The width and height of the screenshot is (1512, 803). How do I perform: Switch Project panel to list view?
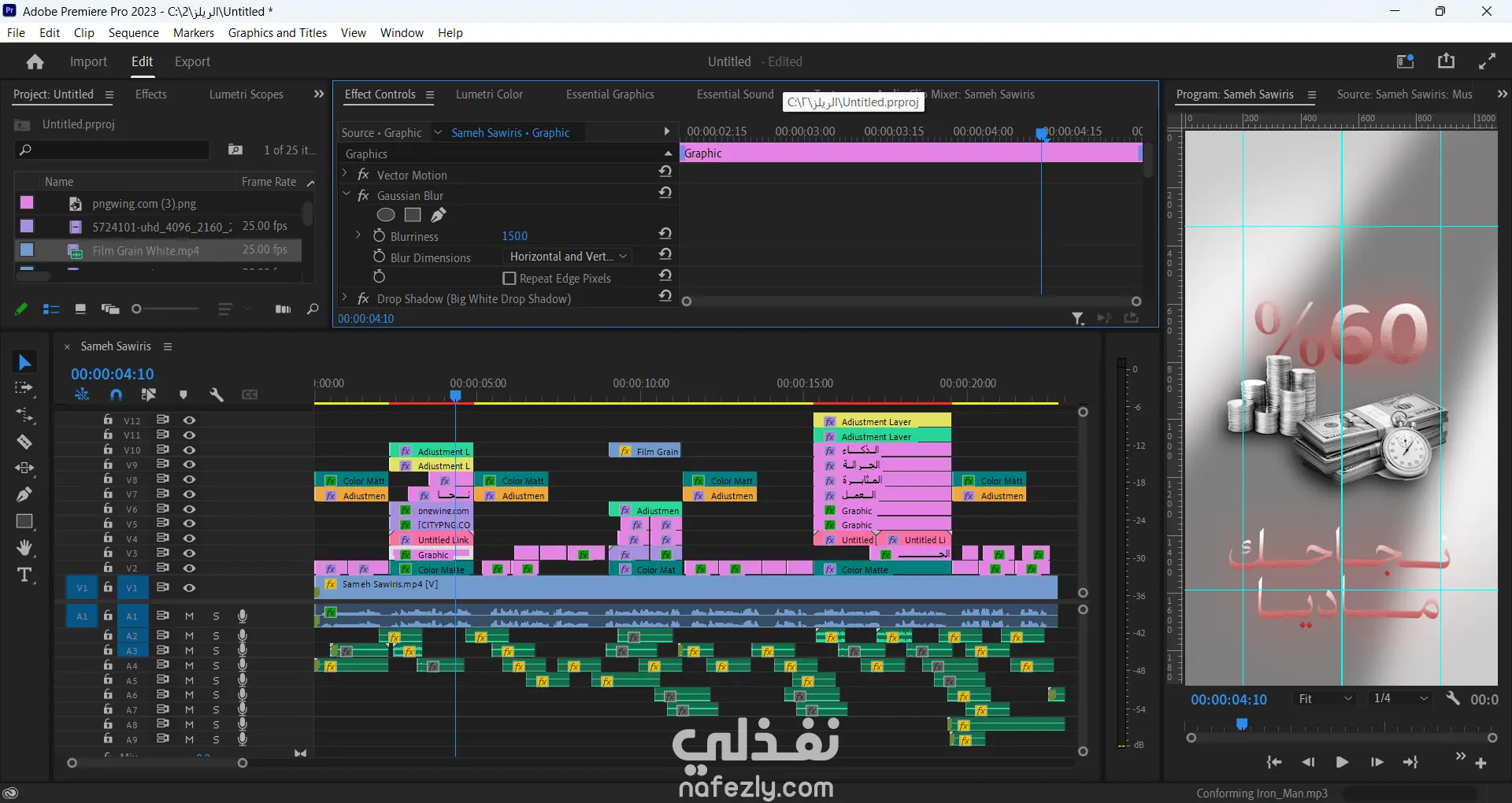51,309
